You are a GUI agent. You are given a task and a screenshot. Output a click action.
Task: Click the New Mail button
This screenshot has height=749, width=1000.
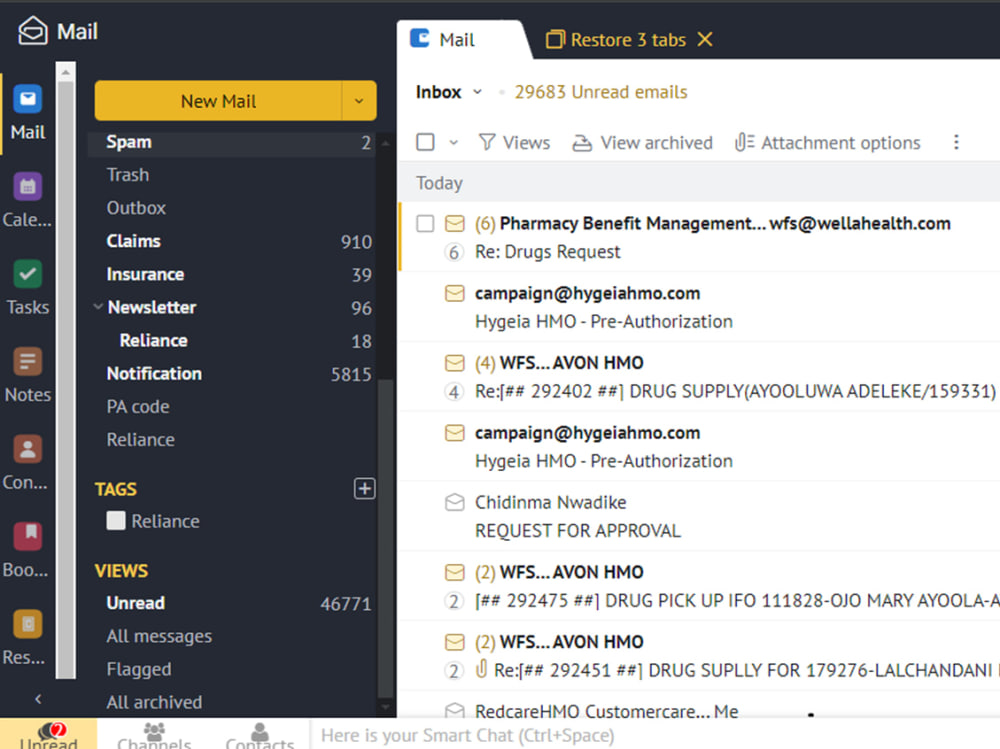[218, 101]
